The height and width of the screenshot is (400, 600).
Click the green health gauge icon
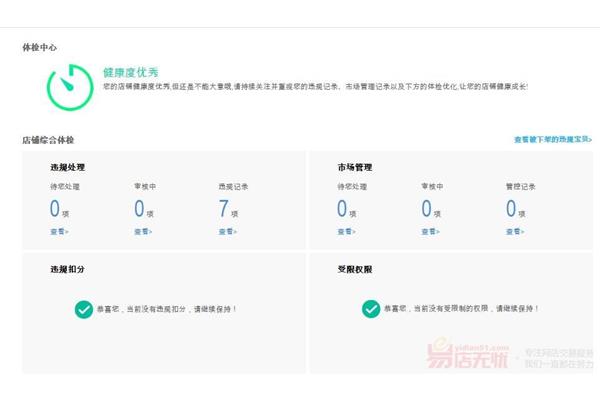[70, 87]
